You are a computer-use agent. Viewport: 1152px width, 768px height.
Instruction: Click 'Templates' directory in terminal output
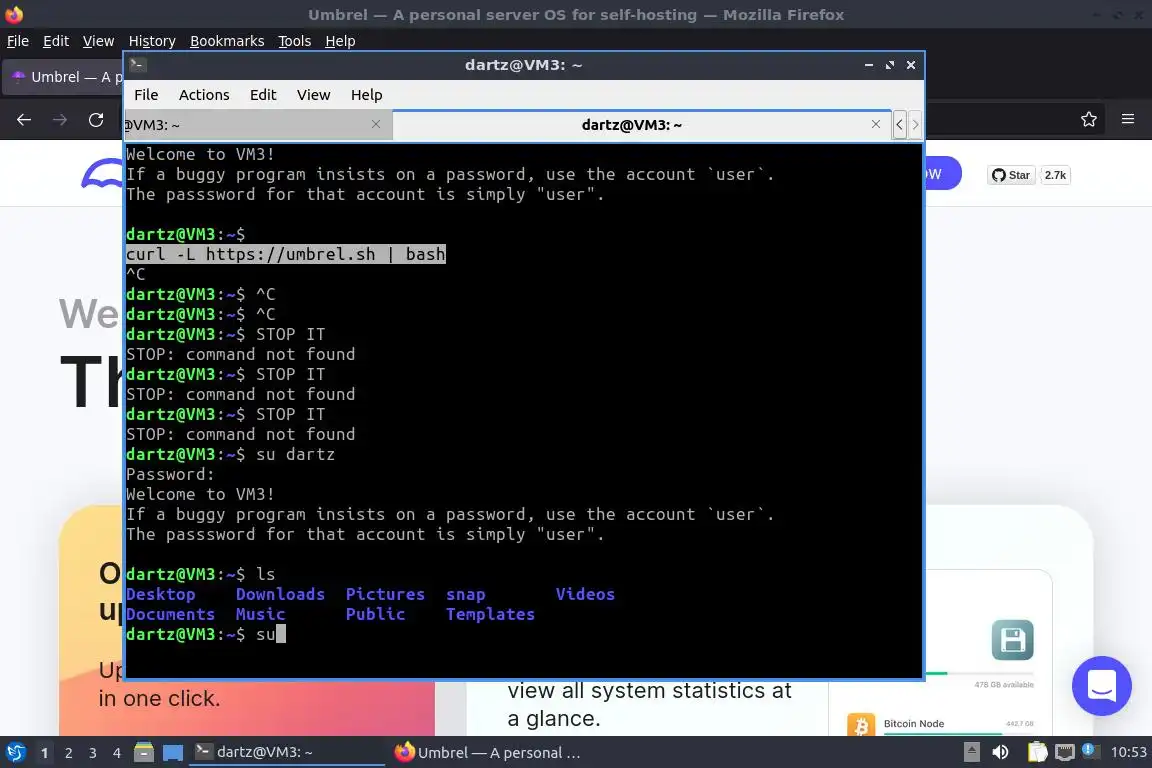pos(490,614)
